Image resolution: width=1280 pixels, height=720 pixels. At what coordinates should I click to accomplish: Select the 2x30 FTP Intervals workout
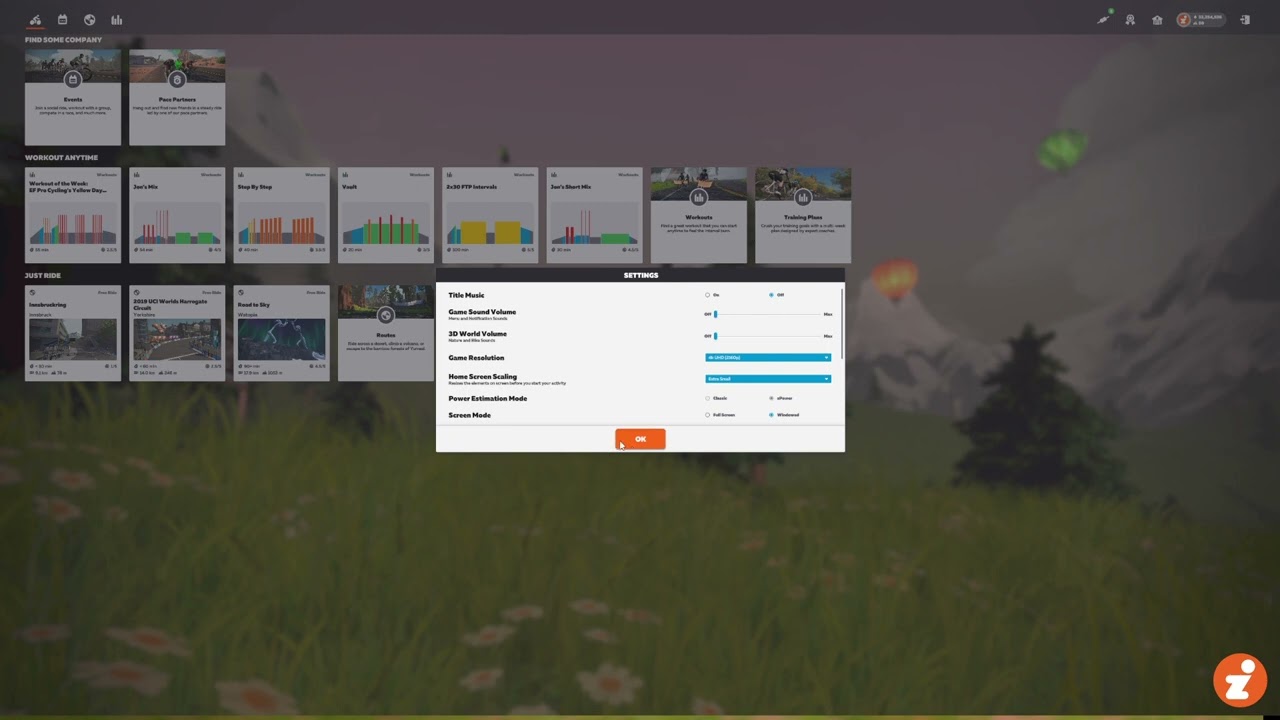(490, 215)
